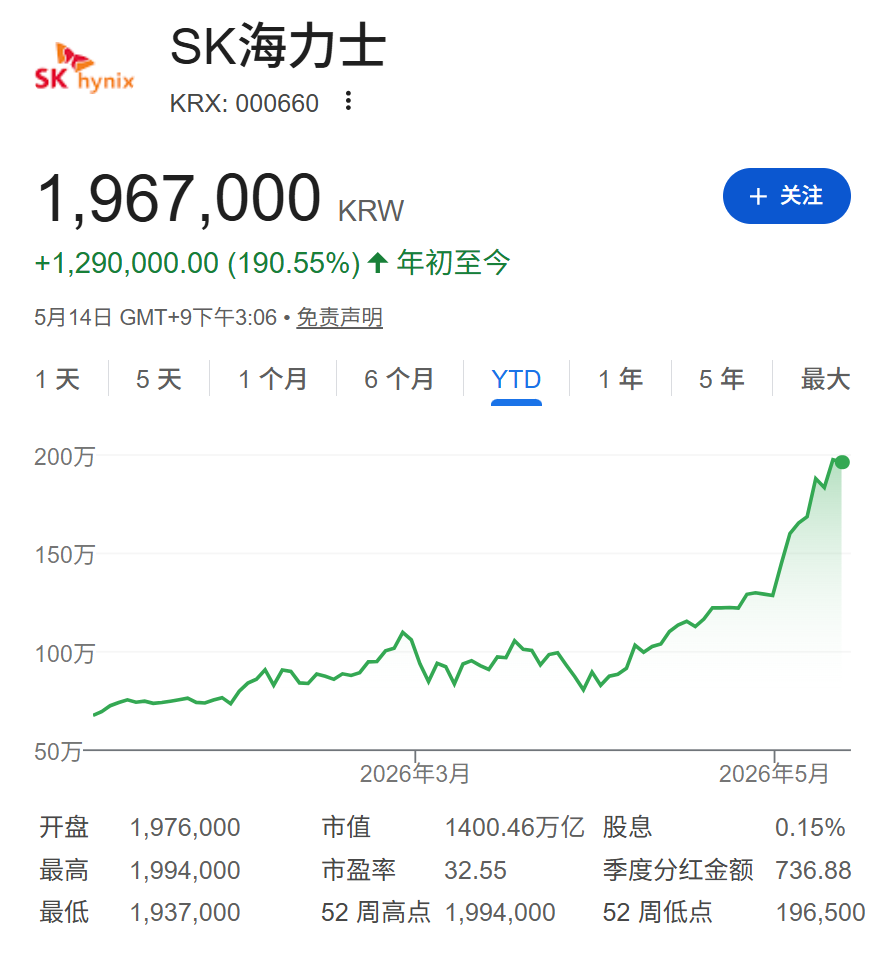Select the YTD range tab
The width and height of the screenshot is (870, 968).
pyautogui.click(x=516, y=379)
